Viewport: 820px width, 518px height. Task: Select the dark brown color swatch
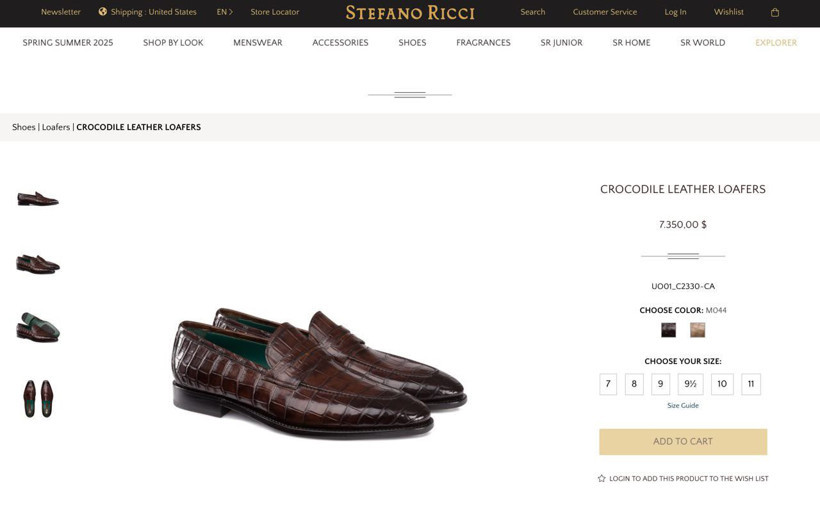click(x=668, y=330)
